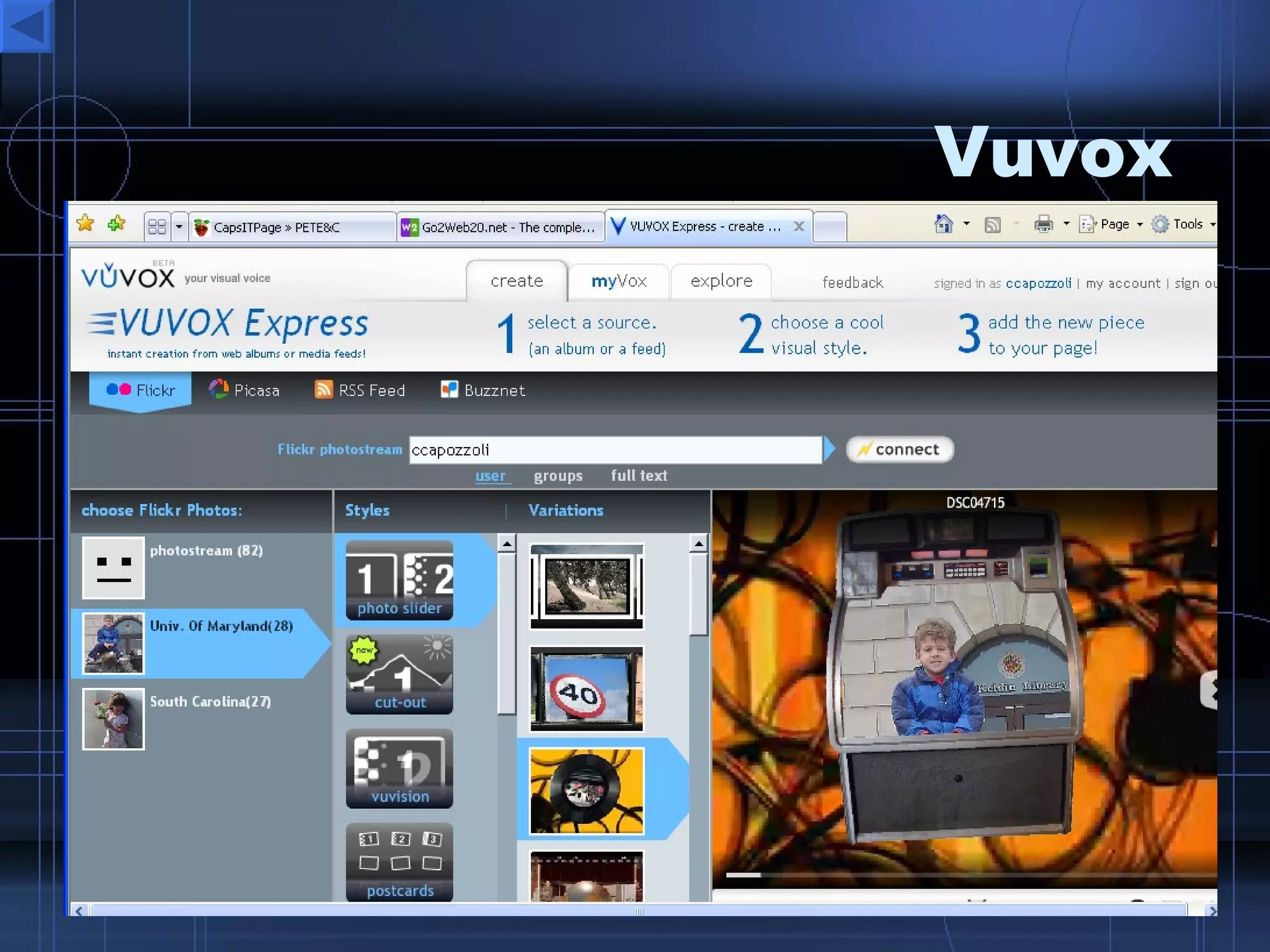This screenshot has height=952, width=1270.
Task: Select the South Carolina(27) album
Action: (201, 719)
